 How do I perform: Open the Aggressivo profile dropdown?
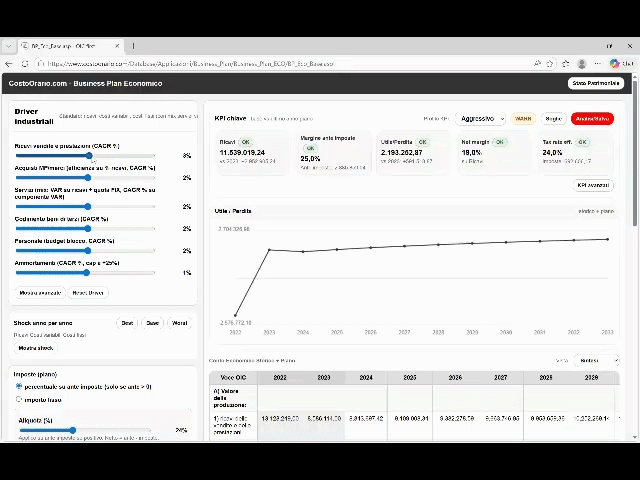(x=482, y=119)
